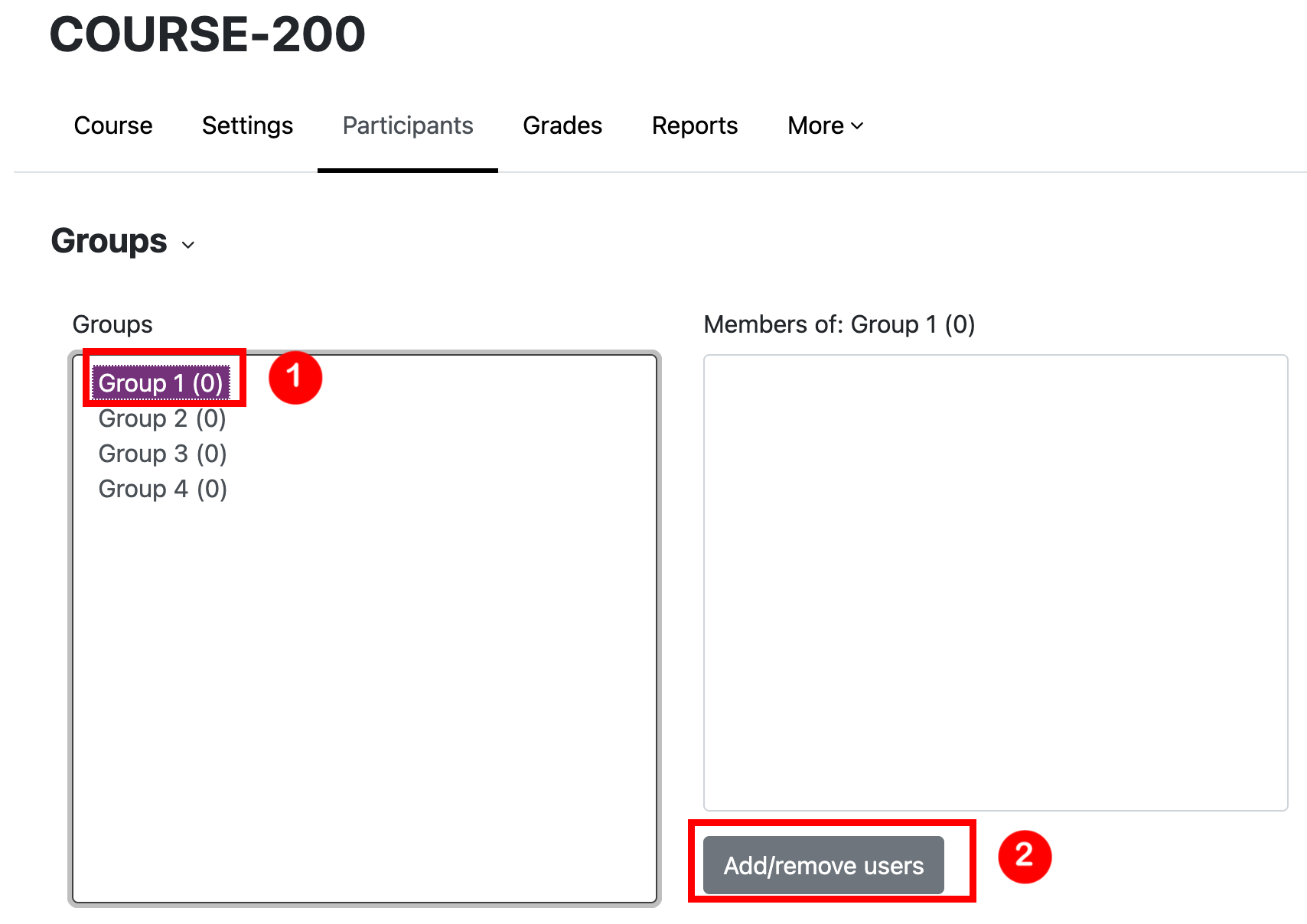Viewport: 1307px width, 924px height.
Task: Open the Settings tab
Action: pyautogui.click(x=247, y=125)
